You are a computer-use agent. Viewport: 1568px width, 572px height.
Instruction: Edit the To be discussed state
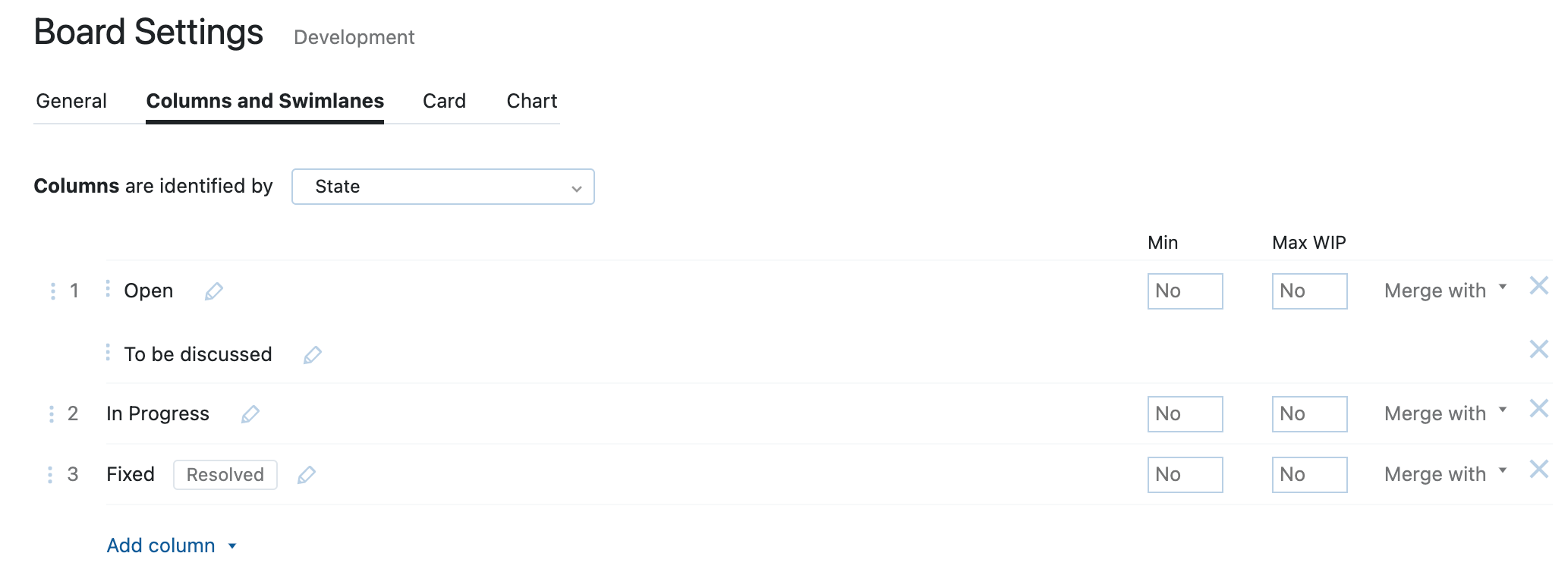click(x=313, y=355)
